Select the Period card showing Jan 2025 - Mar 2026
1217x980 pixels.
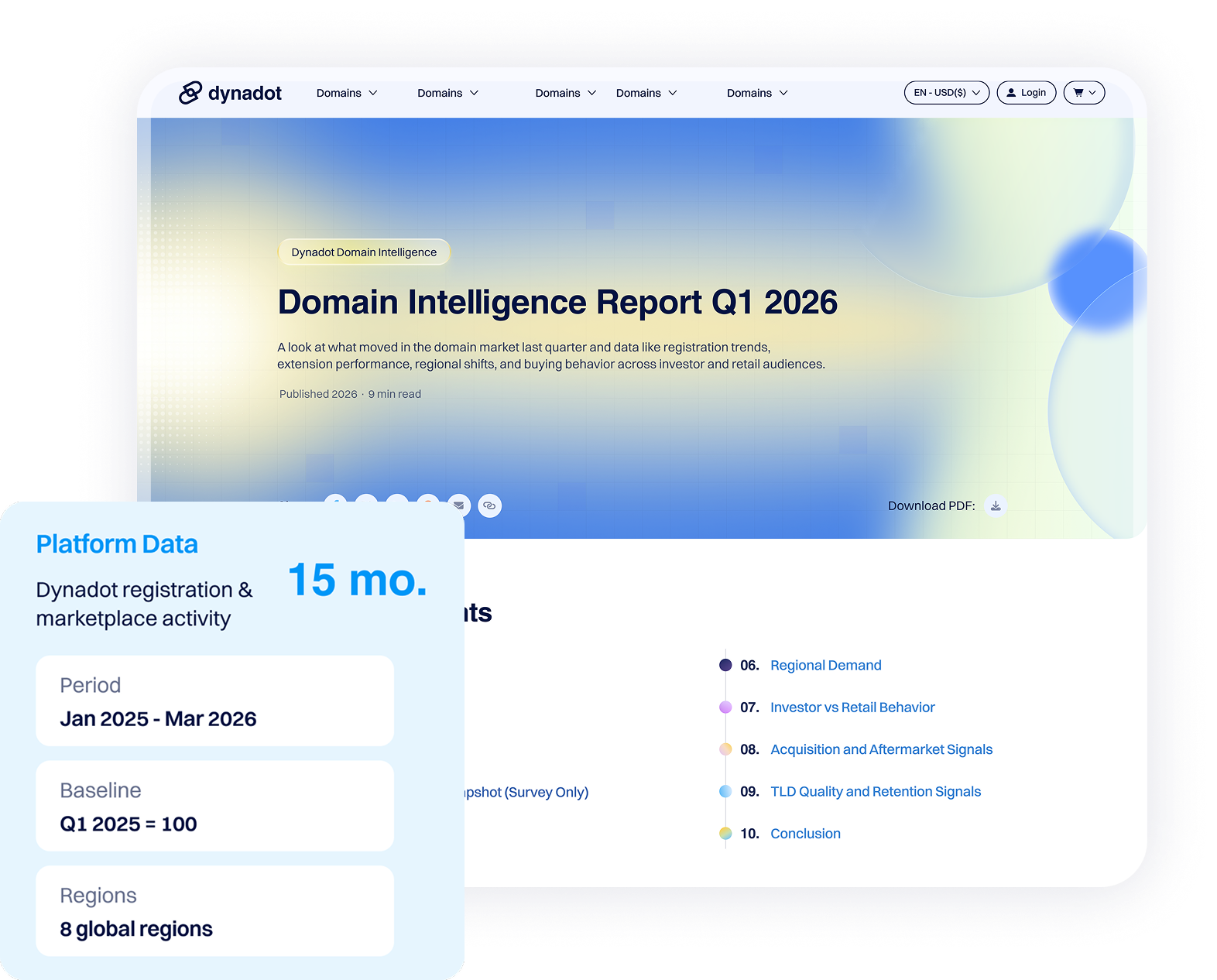pyautogui.click(x=214, y=701)
